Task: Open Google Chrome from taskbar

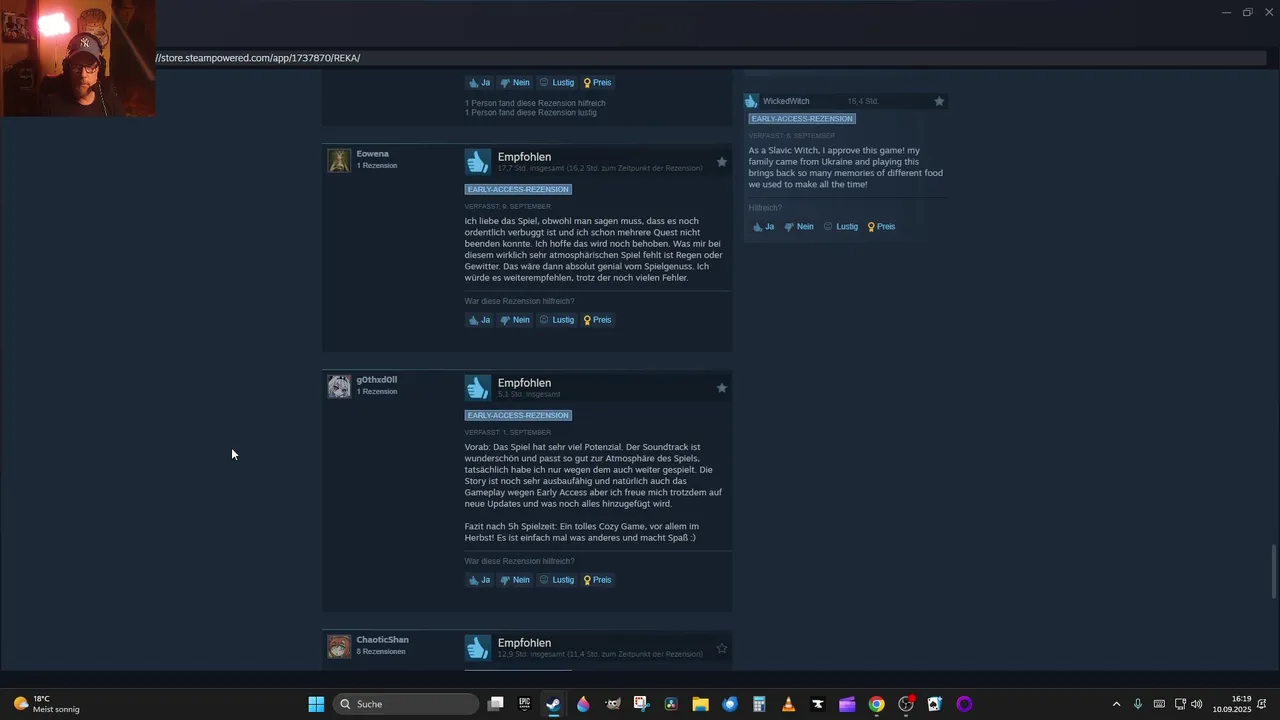Action: coord(876,704)
